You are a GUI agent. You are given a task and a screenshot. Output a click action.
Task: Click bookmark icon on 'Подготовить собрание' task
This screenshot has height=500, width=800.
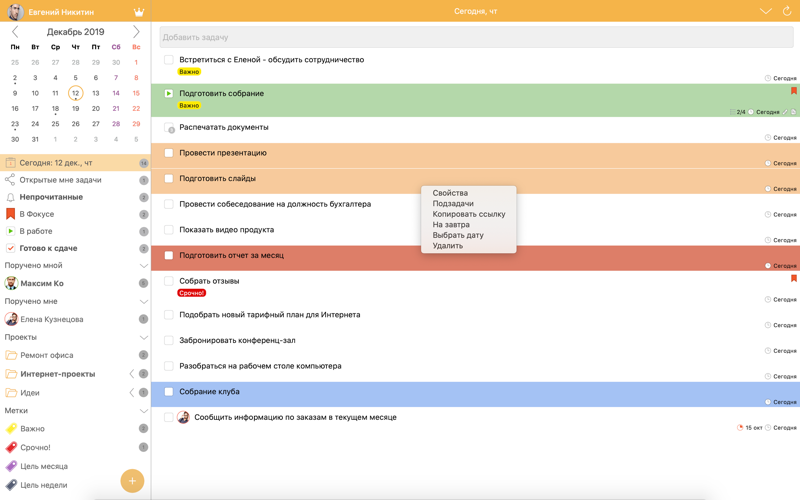[793, 91]
